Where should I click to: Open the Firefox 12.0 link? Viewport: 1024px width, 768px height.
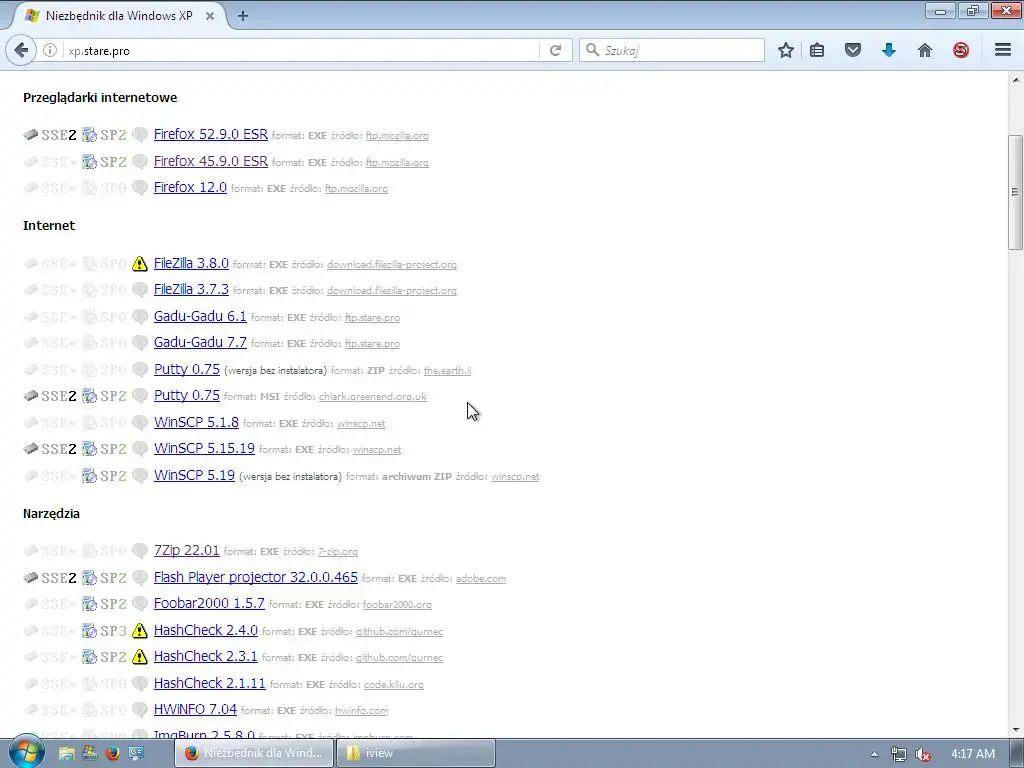[190, 187]
